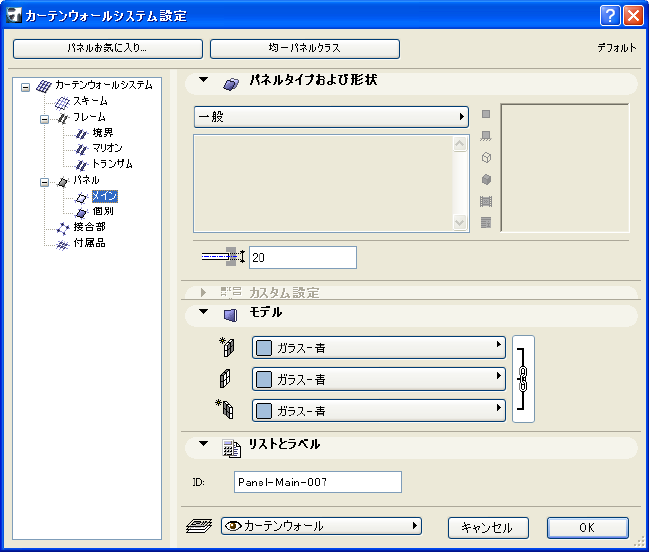Click 接合部 junction icon in tree
This screenshot has height=552, width=649.
click(63, 228)
